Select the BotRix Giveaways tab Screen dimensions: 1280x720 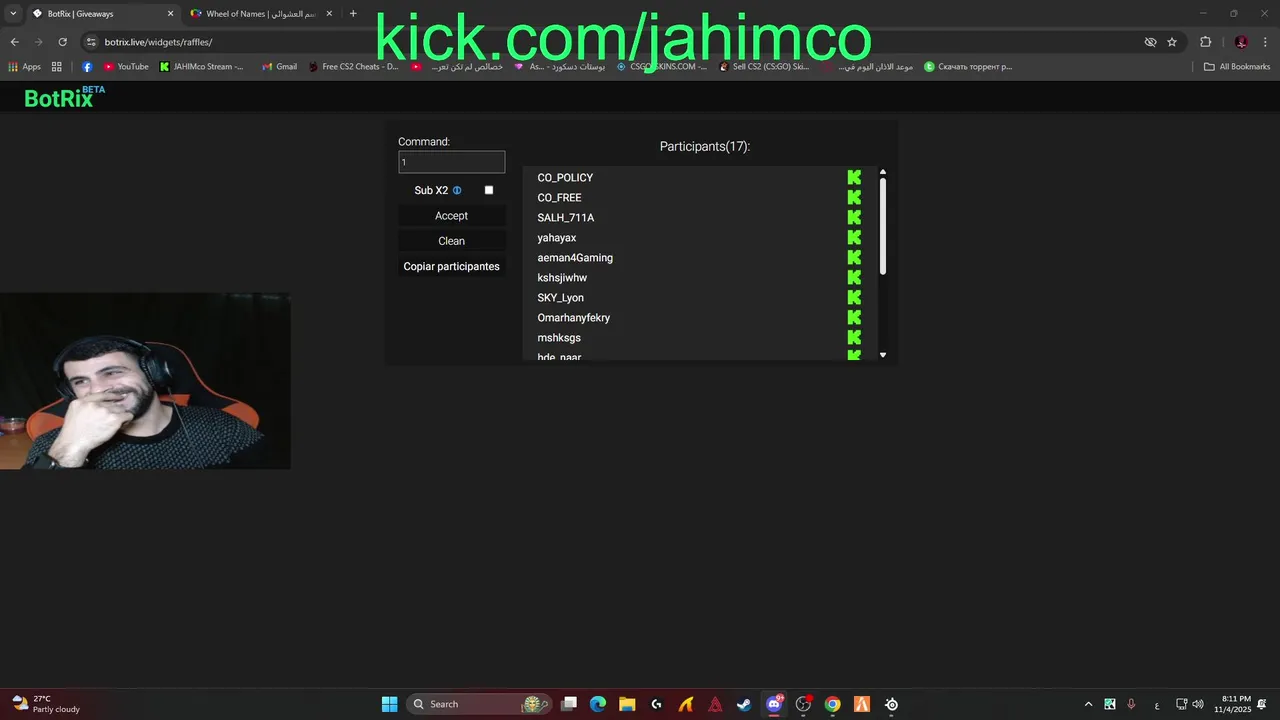pos(102,14)
